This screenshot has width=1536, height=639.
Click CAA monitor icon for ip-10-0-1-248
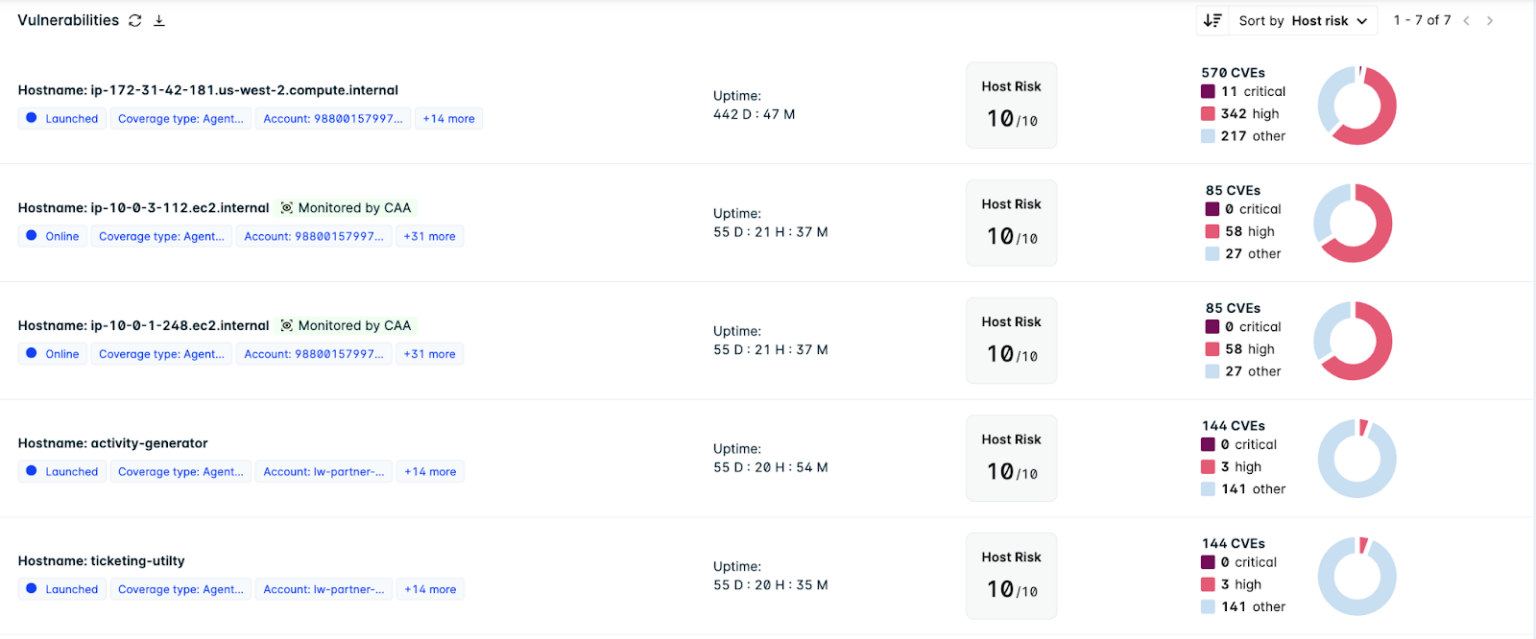pyautogui.click(x=287, y=326)
